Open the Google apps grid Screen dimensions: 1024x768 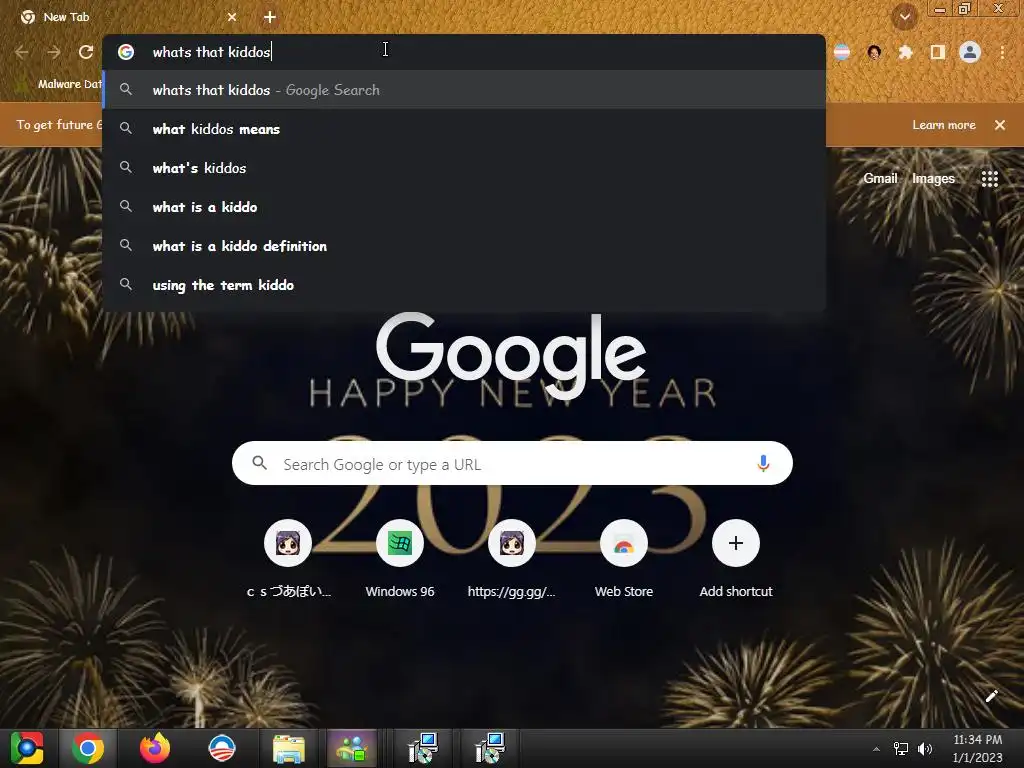pyautogui.click(x=990, y=179)
